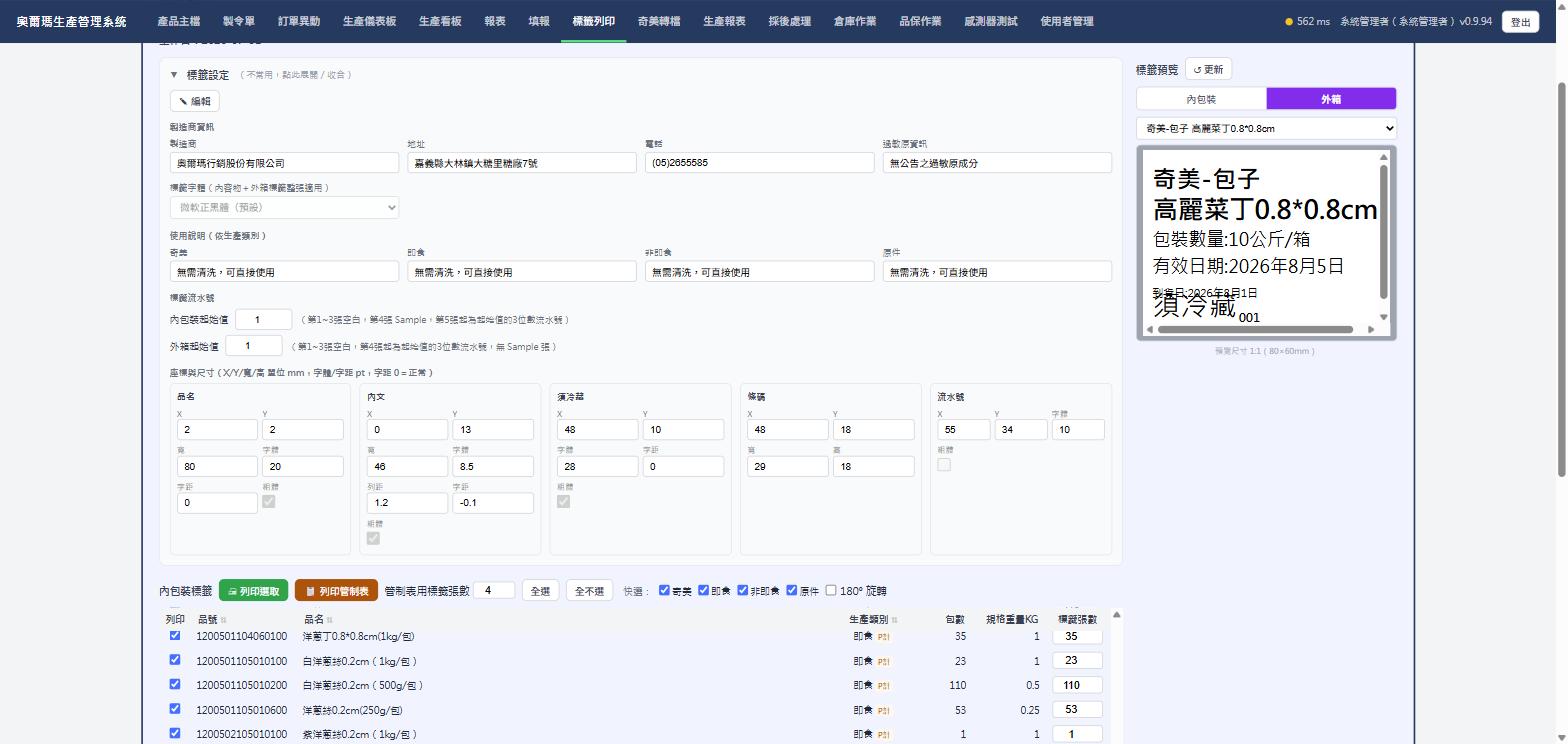Open 使用者管理 menu item
The width and height of the screenshot is (1568, 744).
[1067, 21]
